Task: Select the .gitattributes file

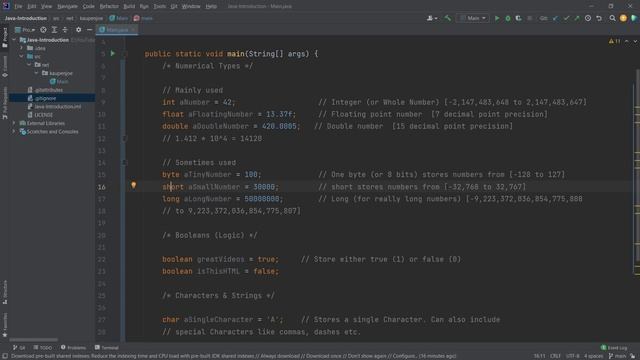Action: [x=45, y=90]
